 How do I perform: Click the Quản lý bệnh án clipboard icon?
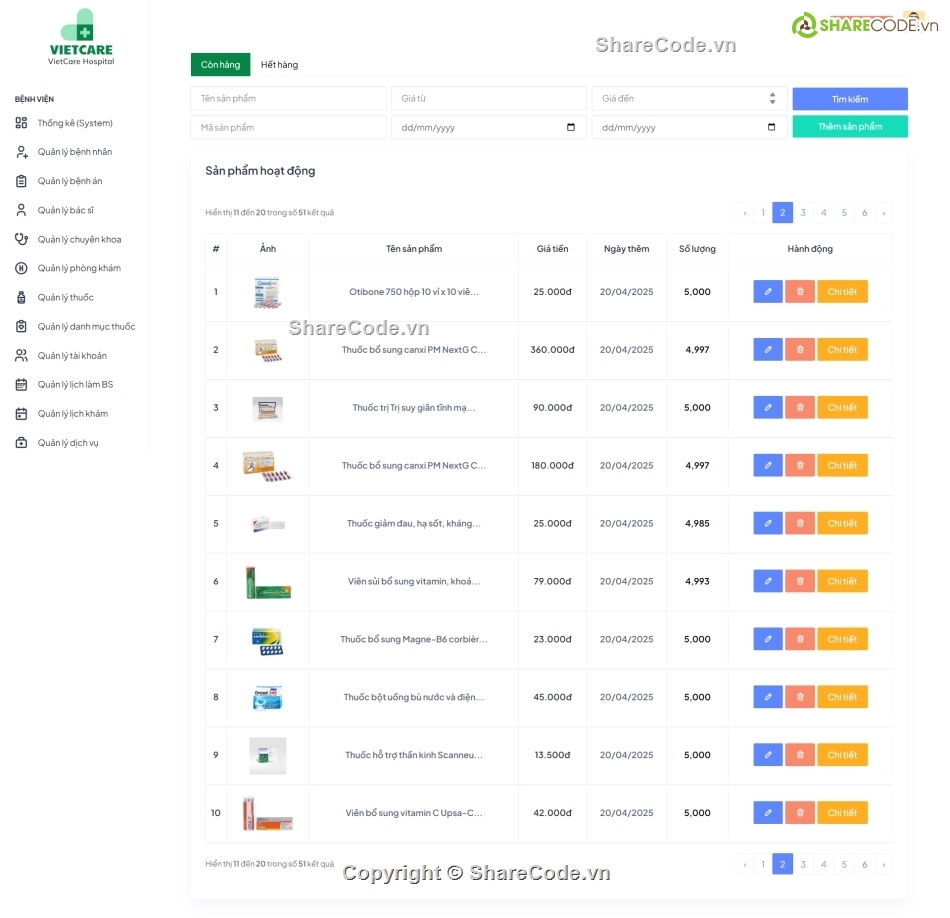21,181
